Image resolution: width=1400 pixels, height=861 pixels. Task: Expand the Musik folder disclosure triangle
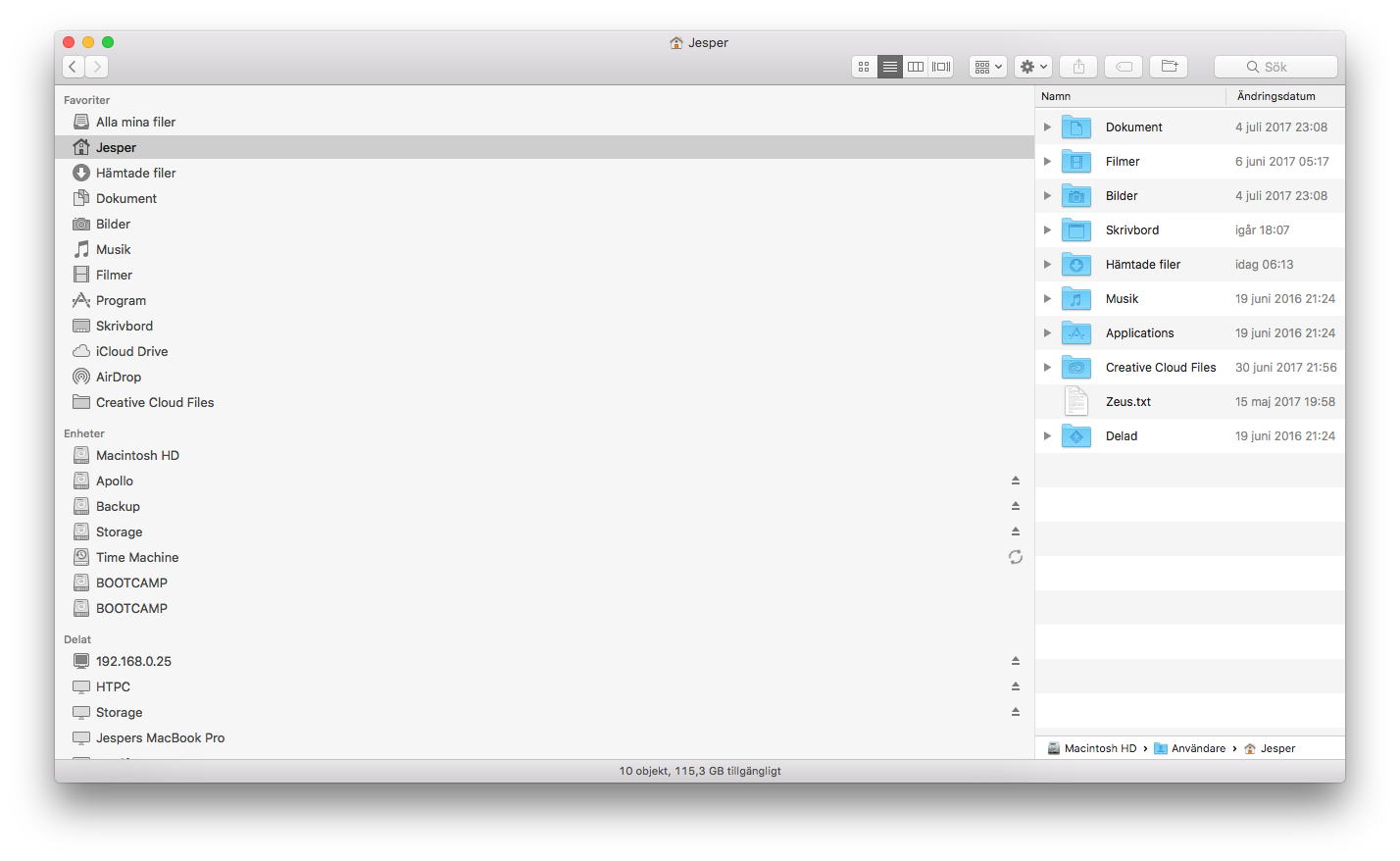pyautogui.click(x=1047, y=299)
